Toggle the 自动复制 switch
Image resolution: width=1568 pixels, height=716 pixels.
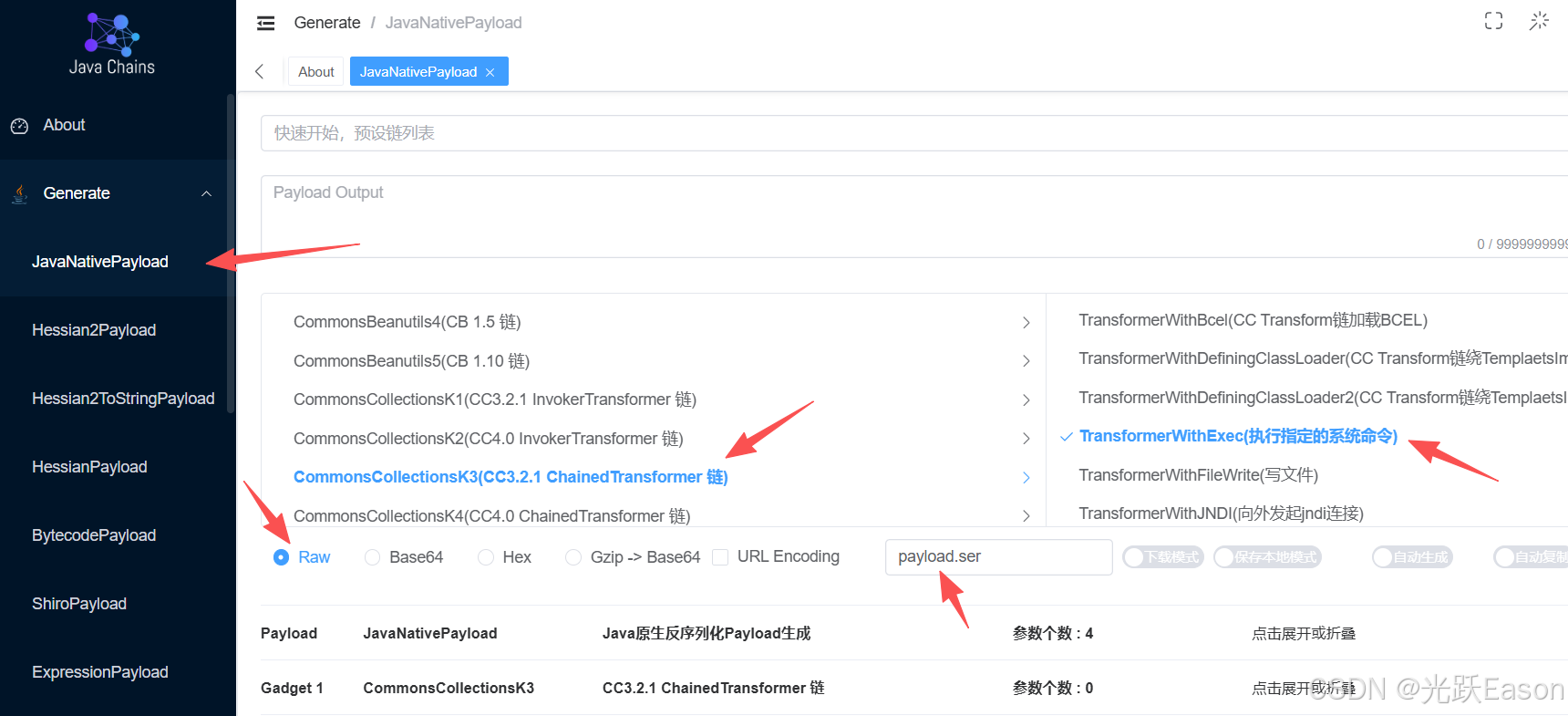1532,557
